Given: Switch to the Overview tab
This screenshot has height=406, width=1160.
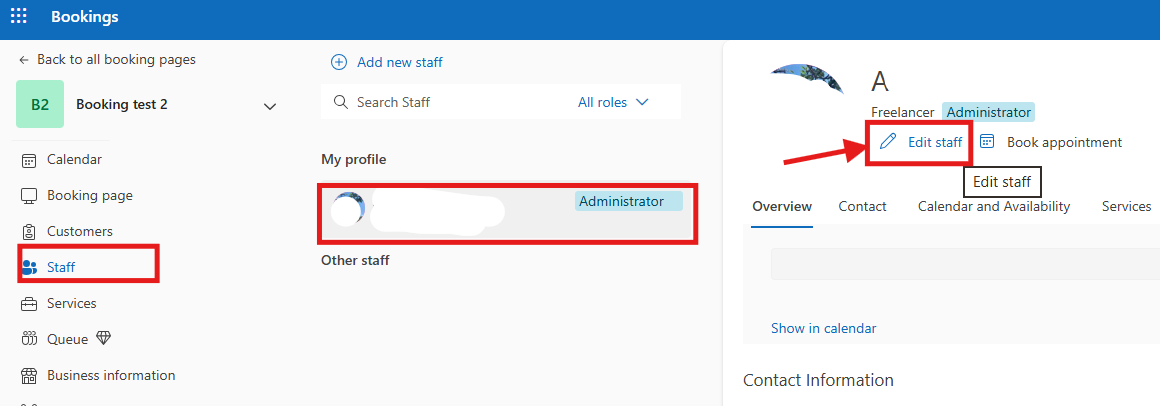Looking at the screenshot, I should tap(782, 207).
